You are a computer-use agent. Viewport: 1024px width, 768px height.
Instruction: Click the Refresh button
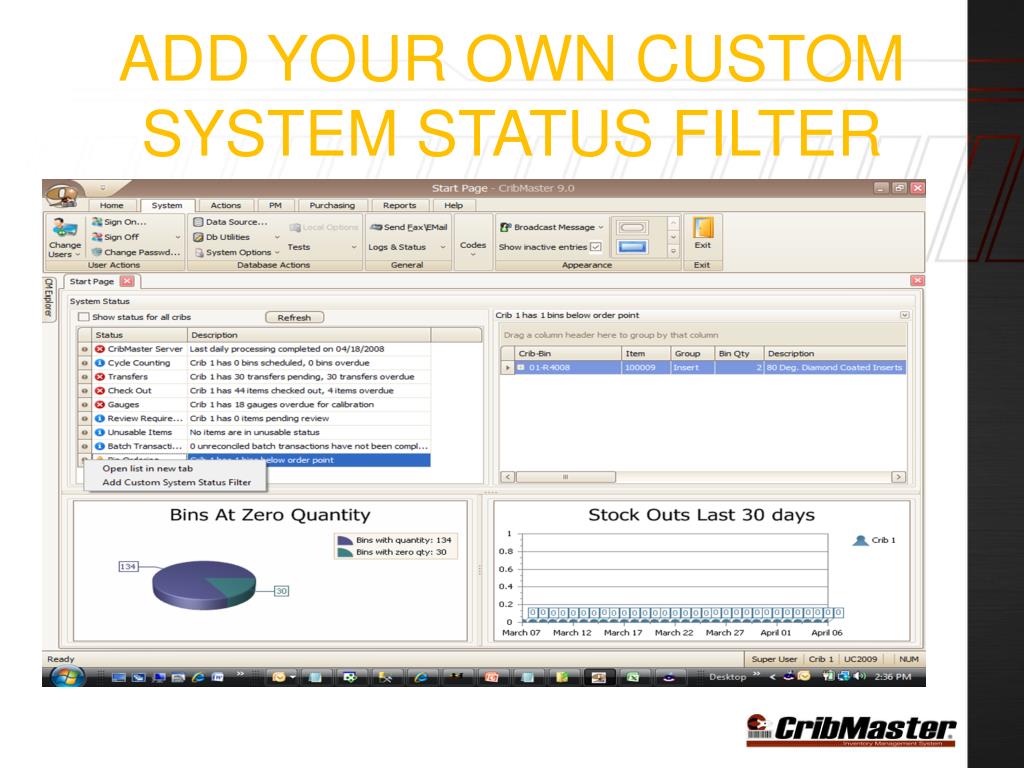[x=294, y=318]
